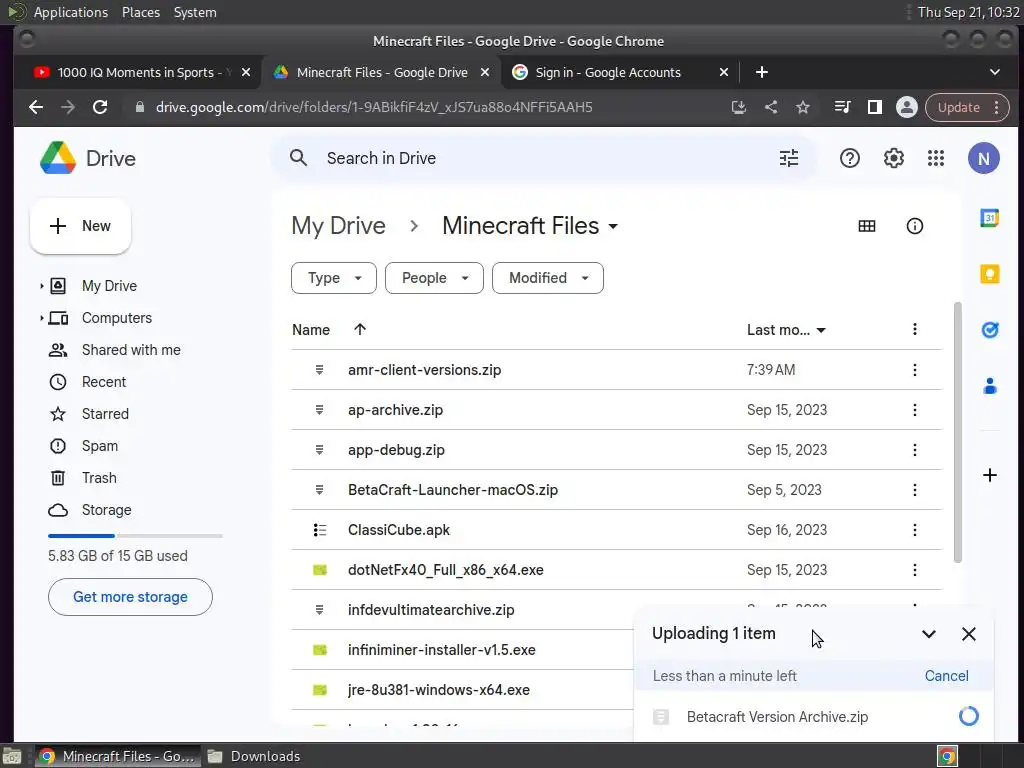This screenshot has height=768, width=1024.
Task: Select Minecraft Files Google Drive tab
Action: coord(381,72)
